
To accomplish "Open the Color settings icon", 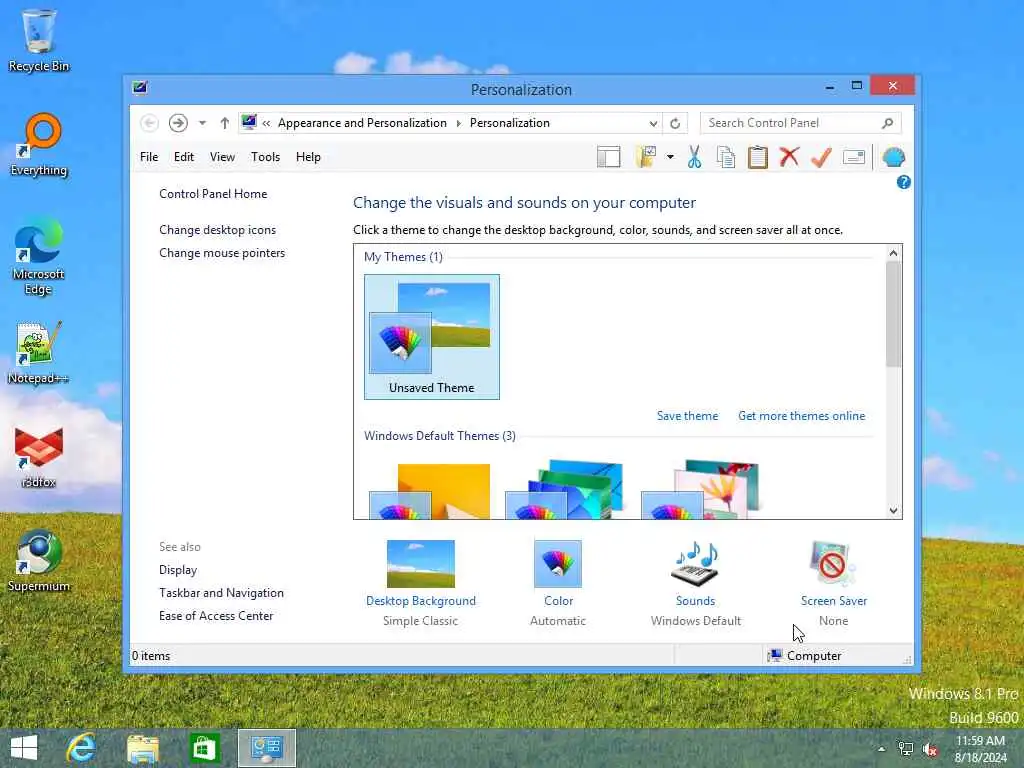I will point(558,564).
